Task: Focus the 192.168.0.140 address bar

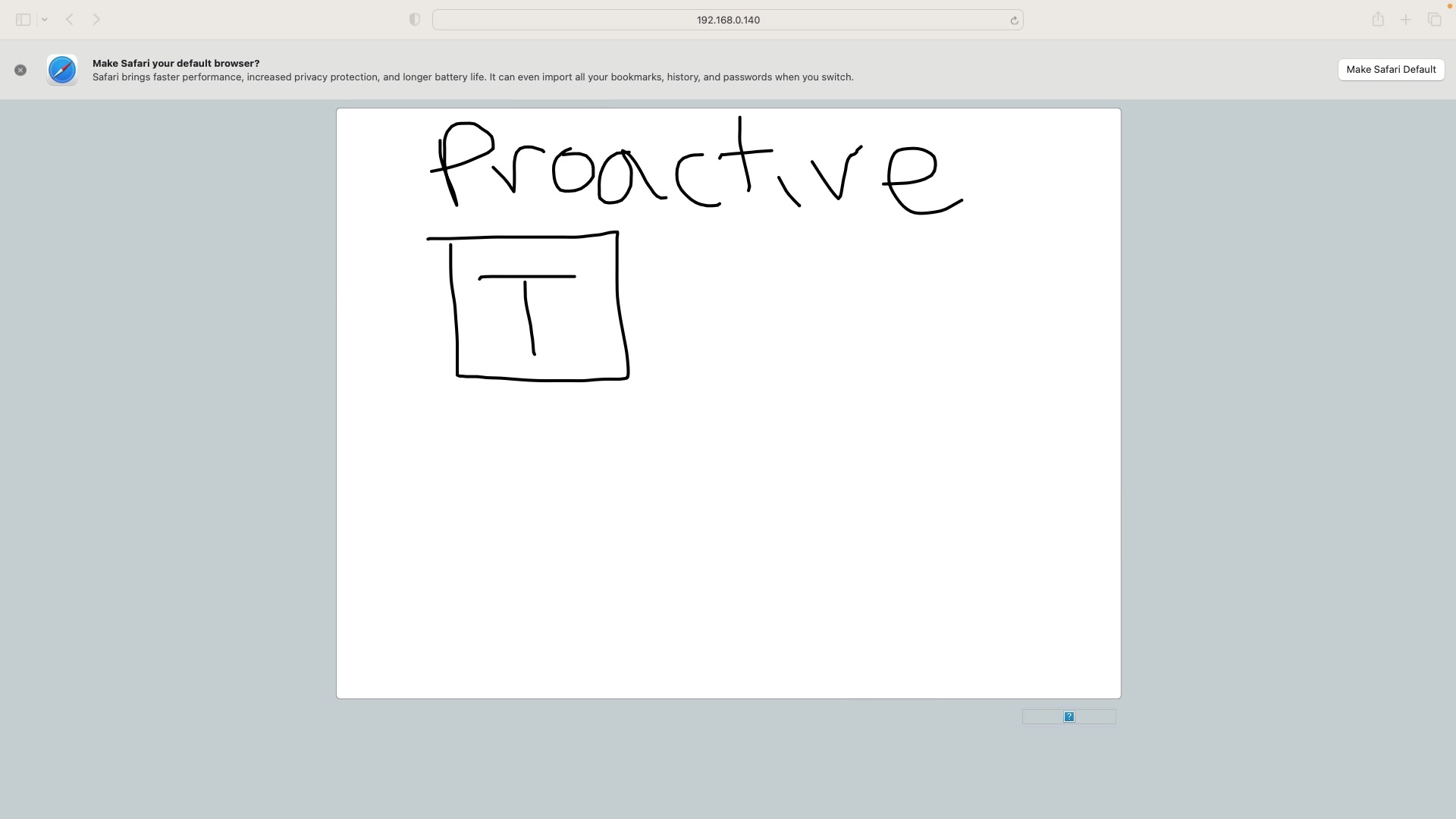Action: coord(727,20)
